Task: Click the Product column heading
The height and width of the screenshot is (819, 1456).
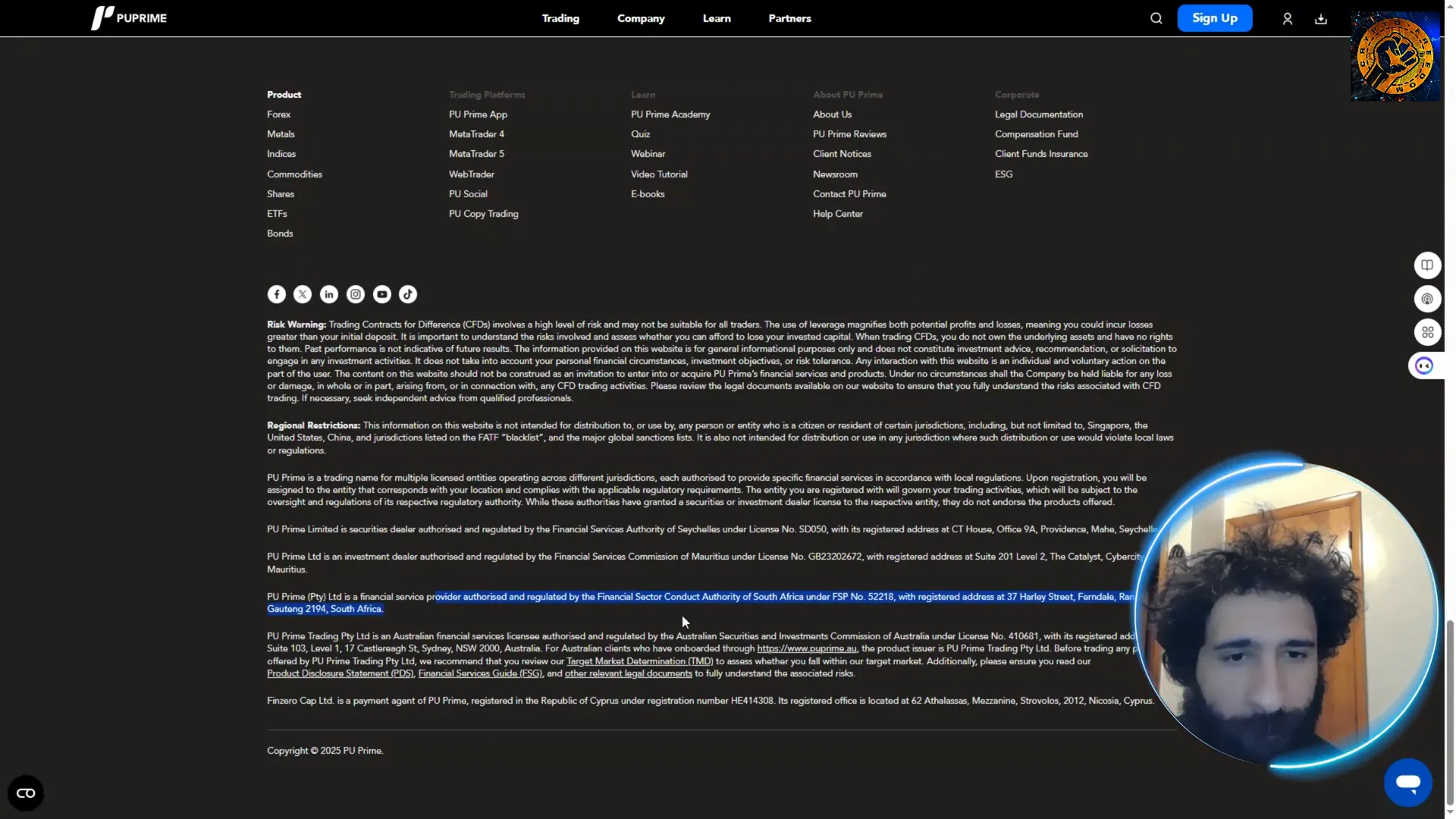Action: (x=284, y=95)
